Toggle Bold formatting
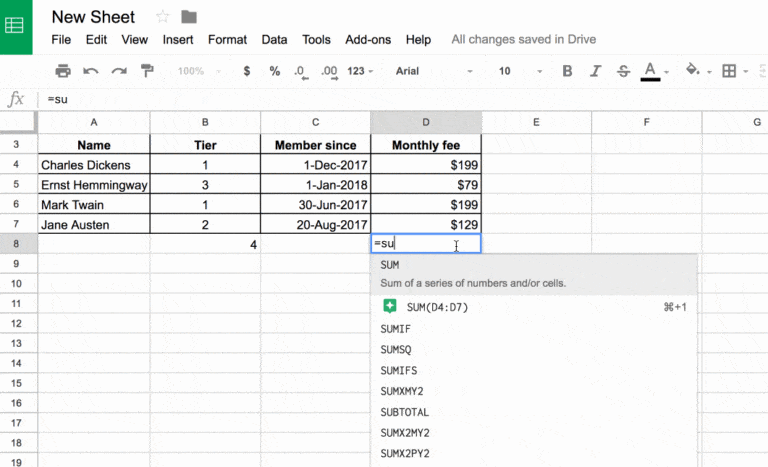The image size is (768, 467). 567,71
